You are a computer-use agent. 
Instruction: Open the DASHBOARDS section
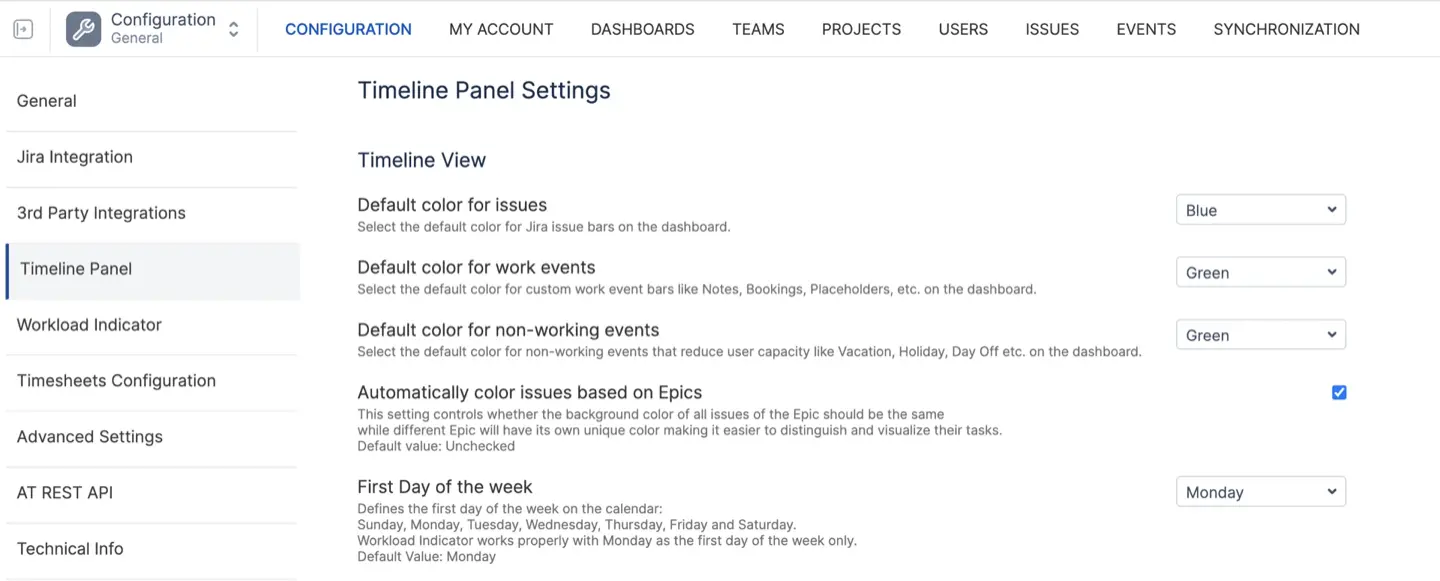642,29
